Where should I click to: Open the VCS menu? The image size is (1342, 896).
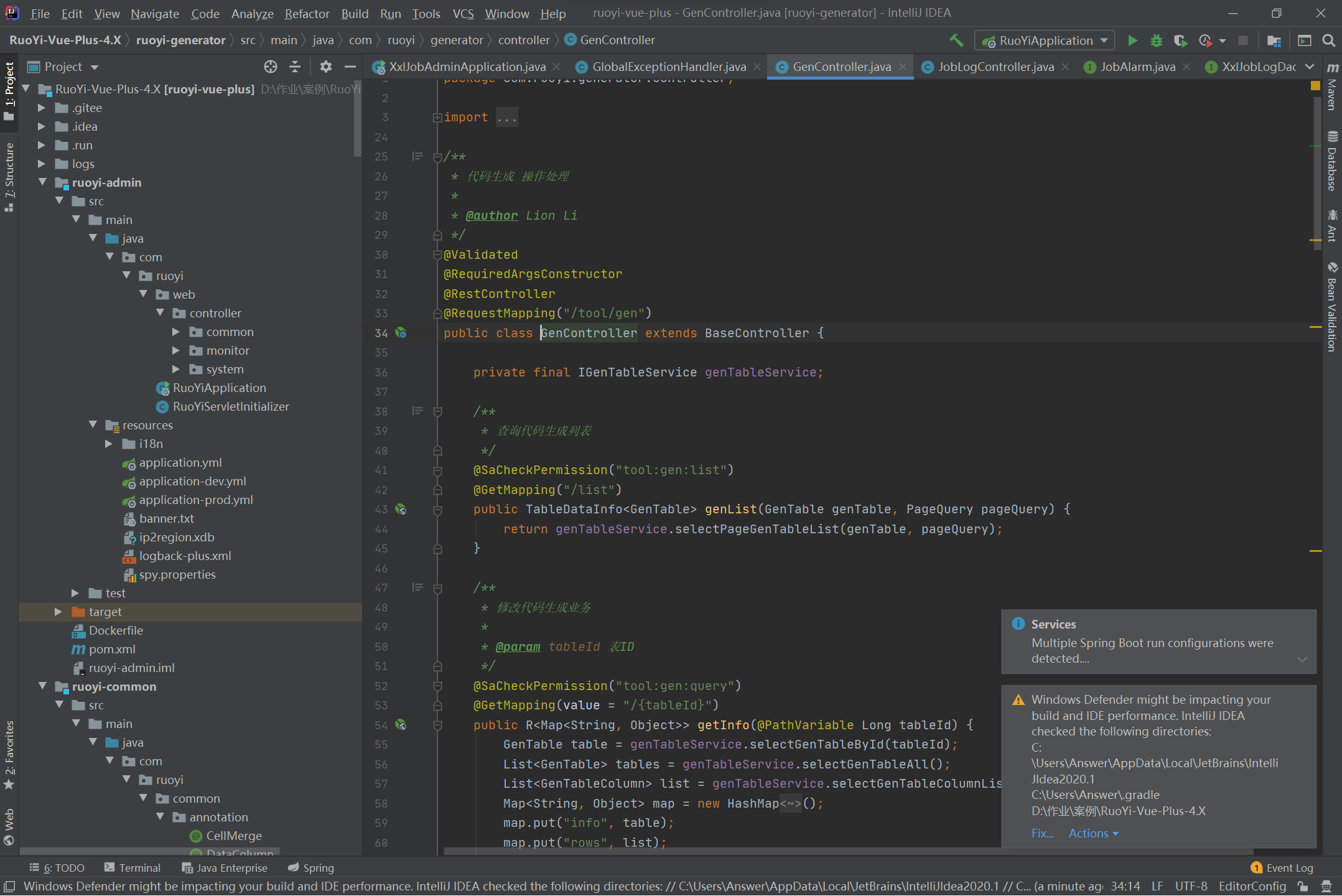[x=464, y=13]
